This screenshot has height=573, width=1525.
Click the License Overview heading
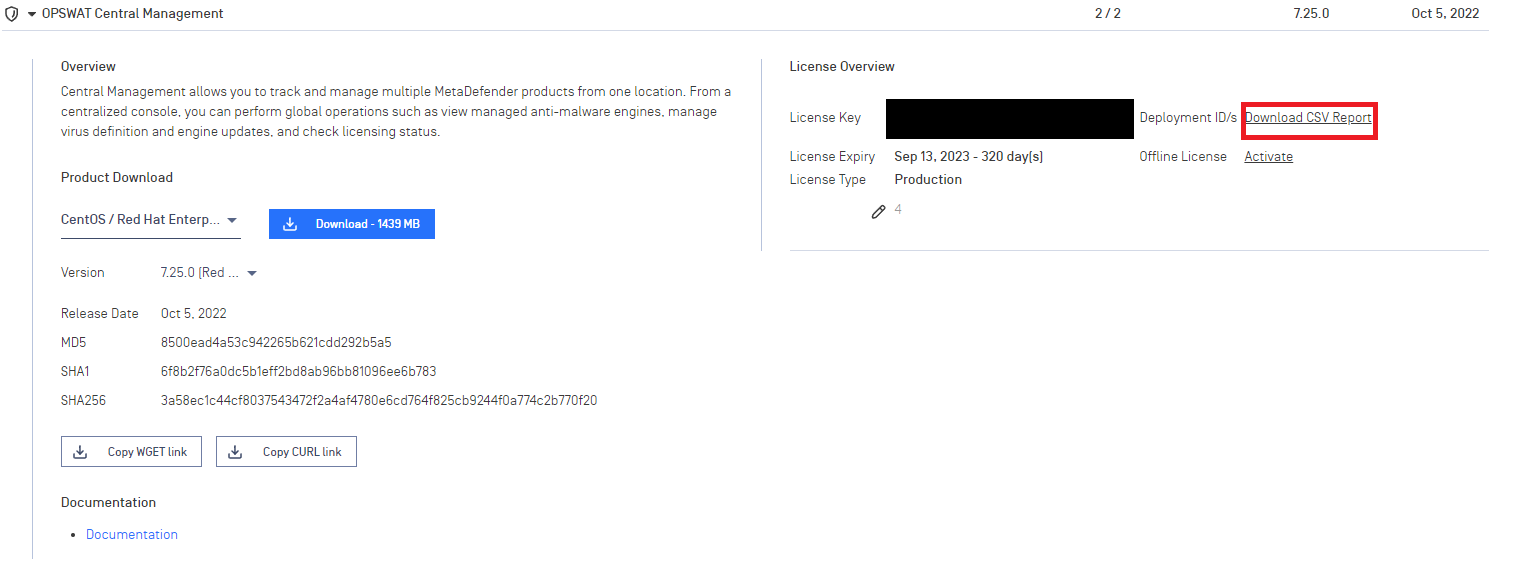[x=842, y=67]
